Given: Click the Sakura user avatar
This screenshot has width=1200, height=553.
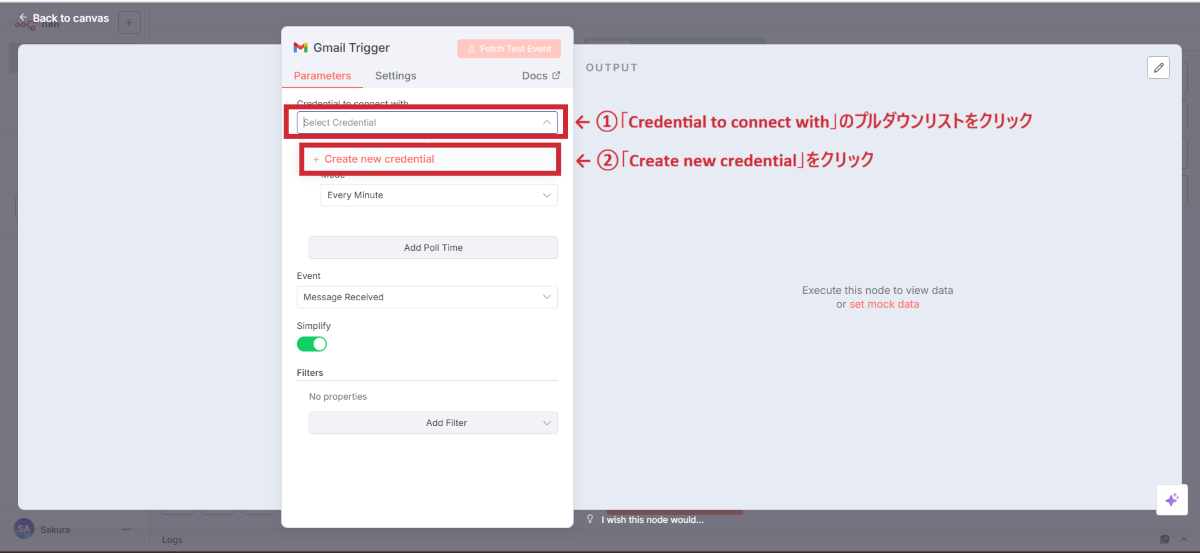Looking at the screenshot, I should click(25, 528).
